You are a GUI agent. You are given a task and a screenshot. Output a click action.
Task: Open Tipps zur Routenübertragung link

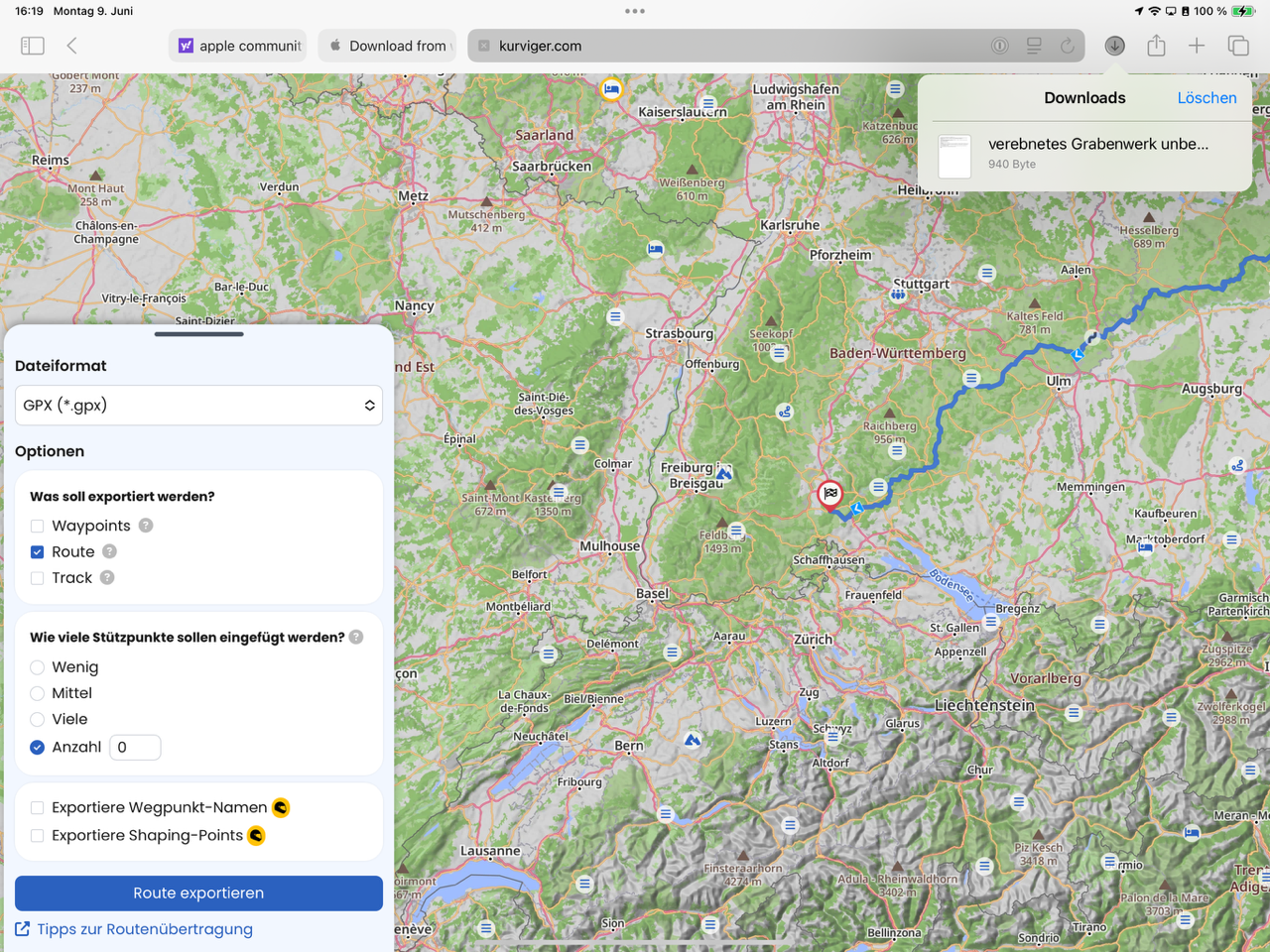point(144,929)
